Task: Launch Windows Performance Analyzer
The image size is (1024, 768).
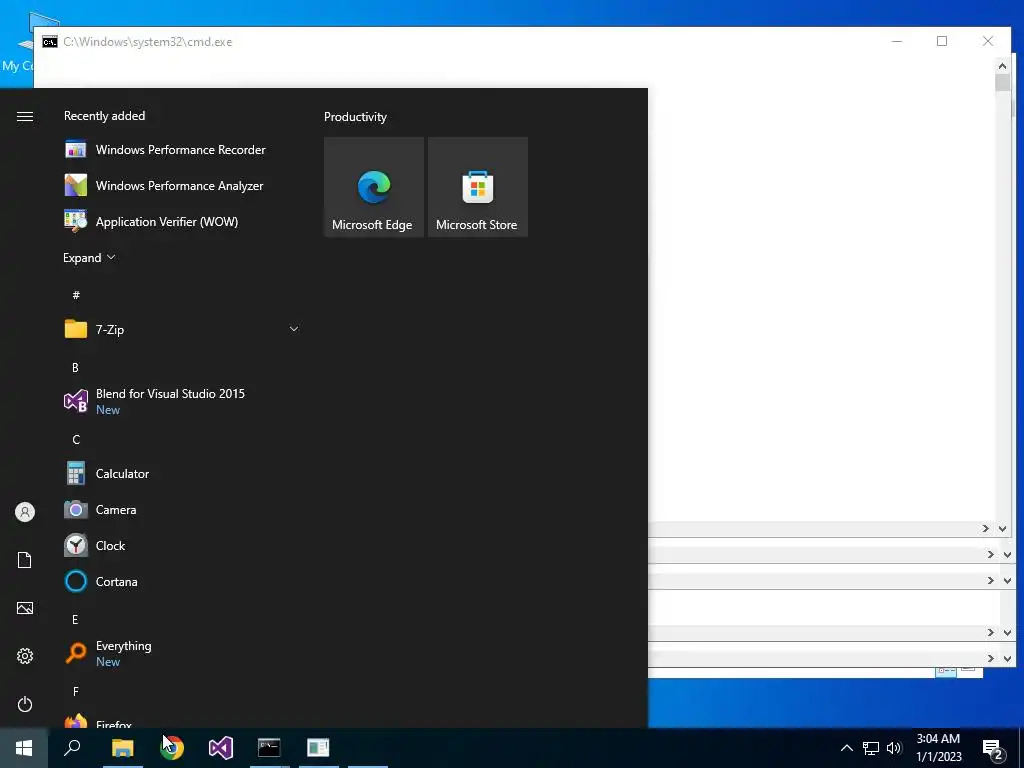Action: (x=181, y=185)
